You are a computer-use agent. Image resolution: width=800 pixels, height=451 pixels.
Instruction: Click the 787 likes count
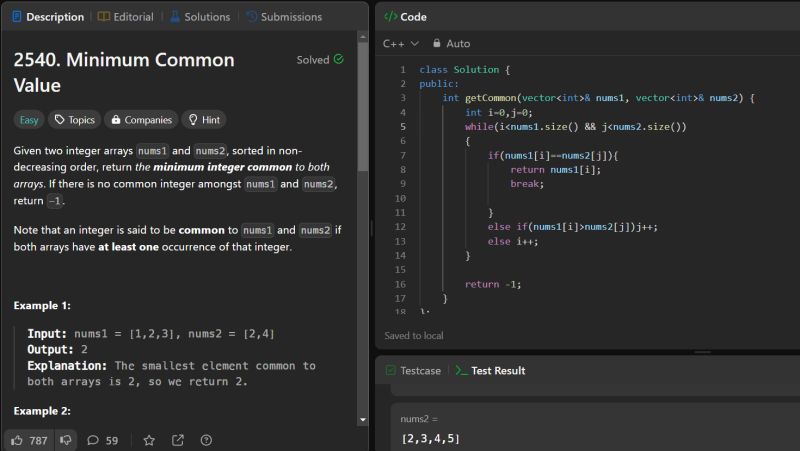(x=38, y=440)
